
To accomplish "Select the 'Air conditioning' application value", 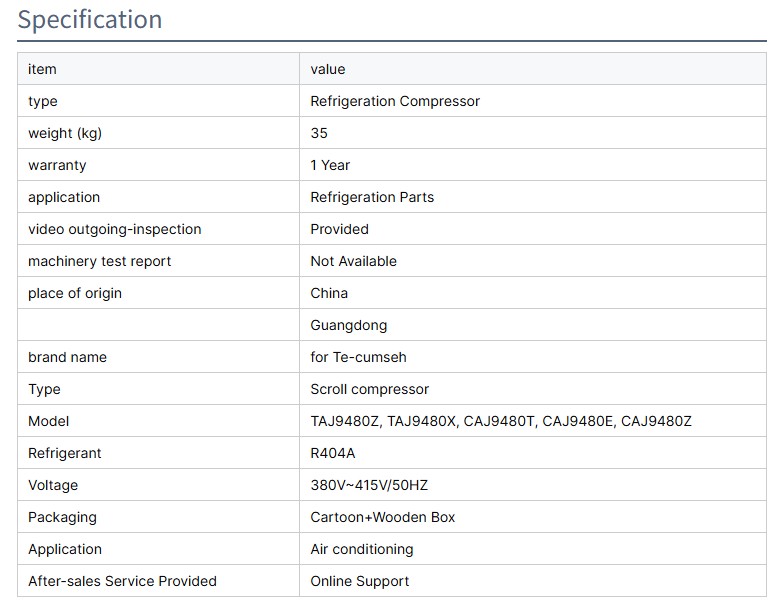I will pos(361,549).
